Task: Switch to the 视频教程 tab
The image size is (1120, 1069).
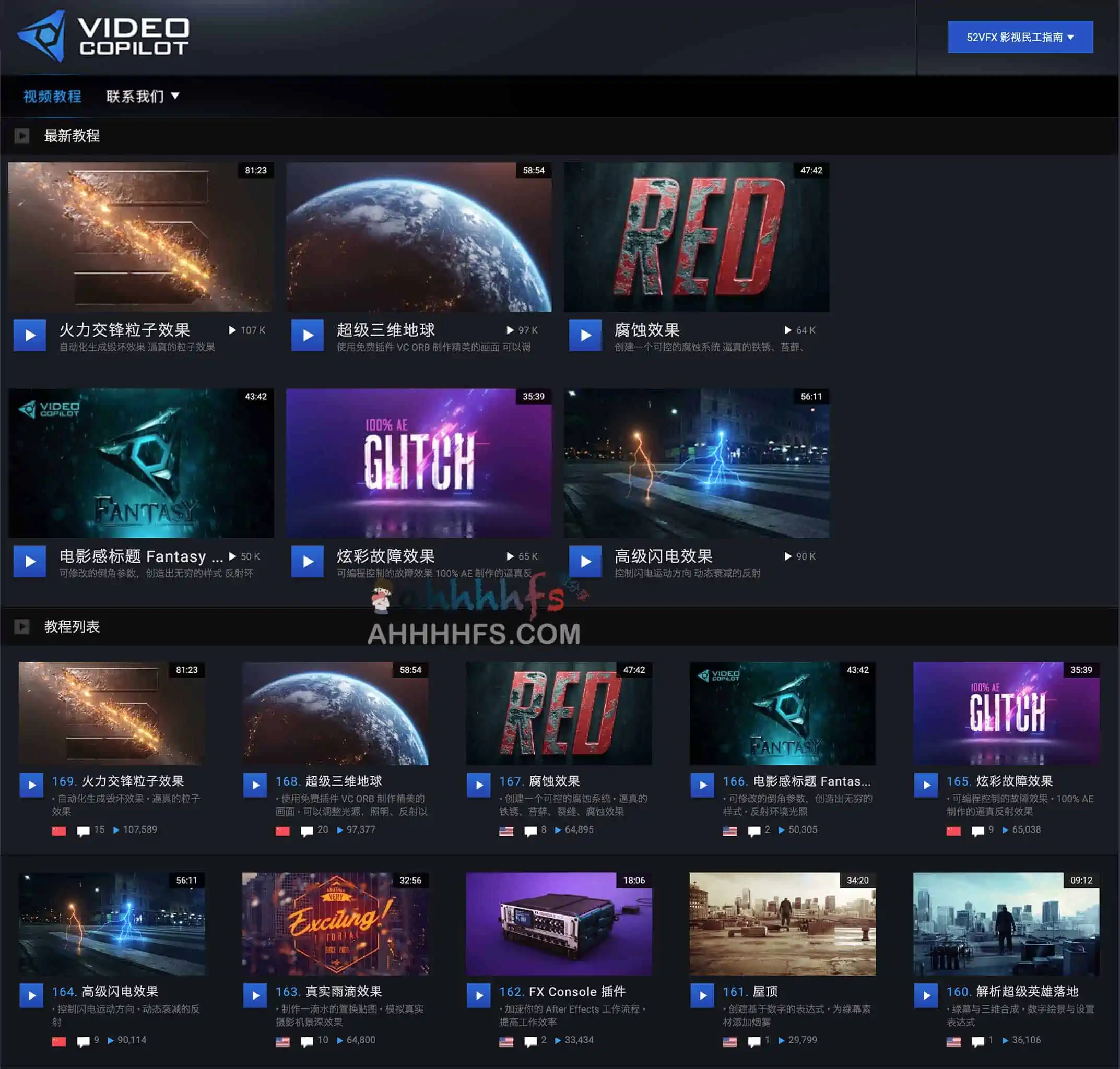Action: (x=52, y=96)
